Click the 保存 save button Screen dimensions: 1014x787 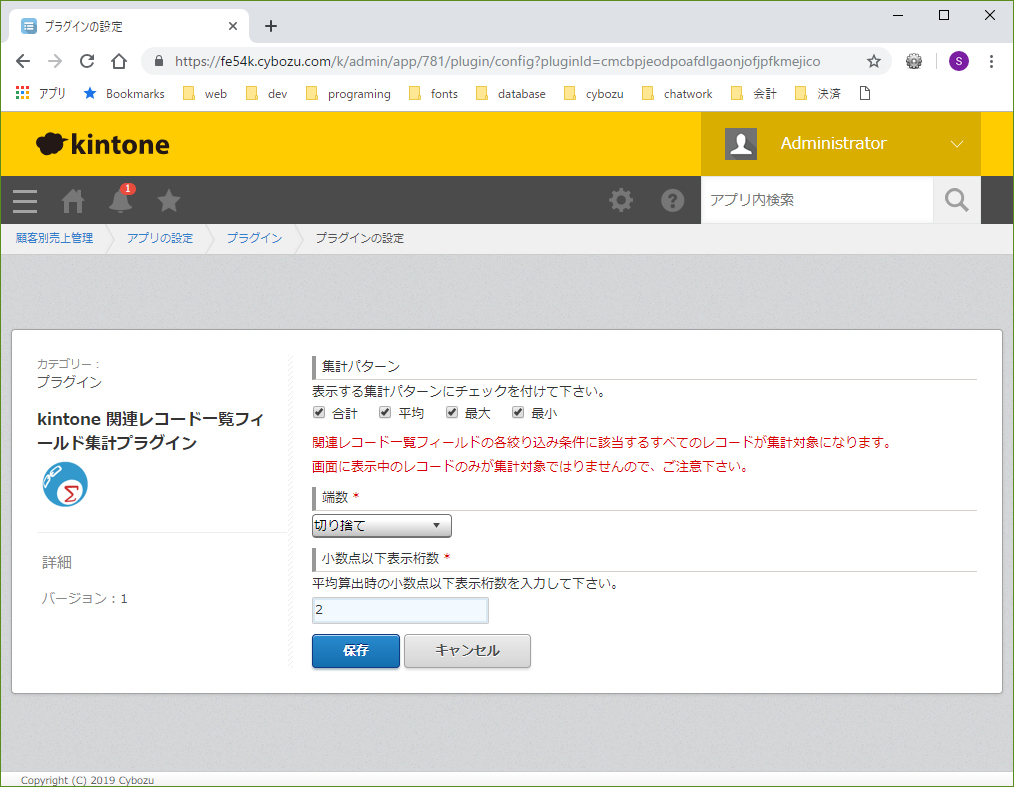tap(356, 651)
